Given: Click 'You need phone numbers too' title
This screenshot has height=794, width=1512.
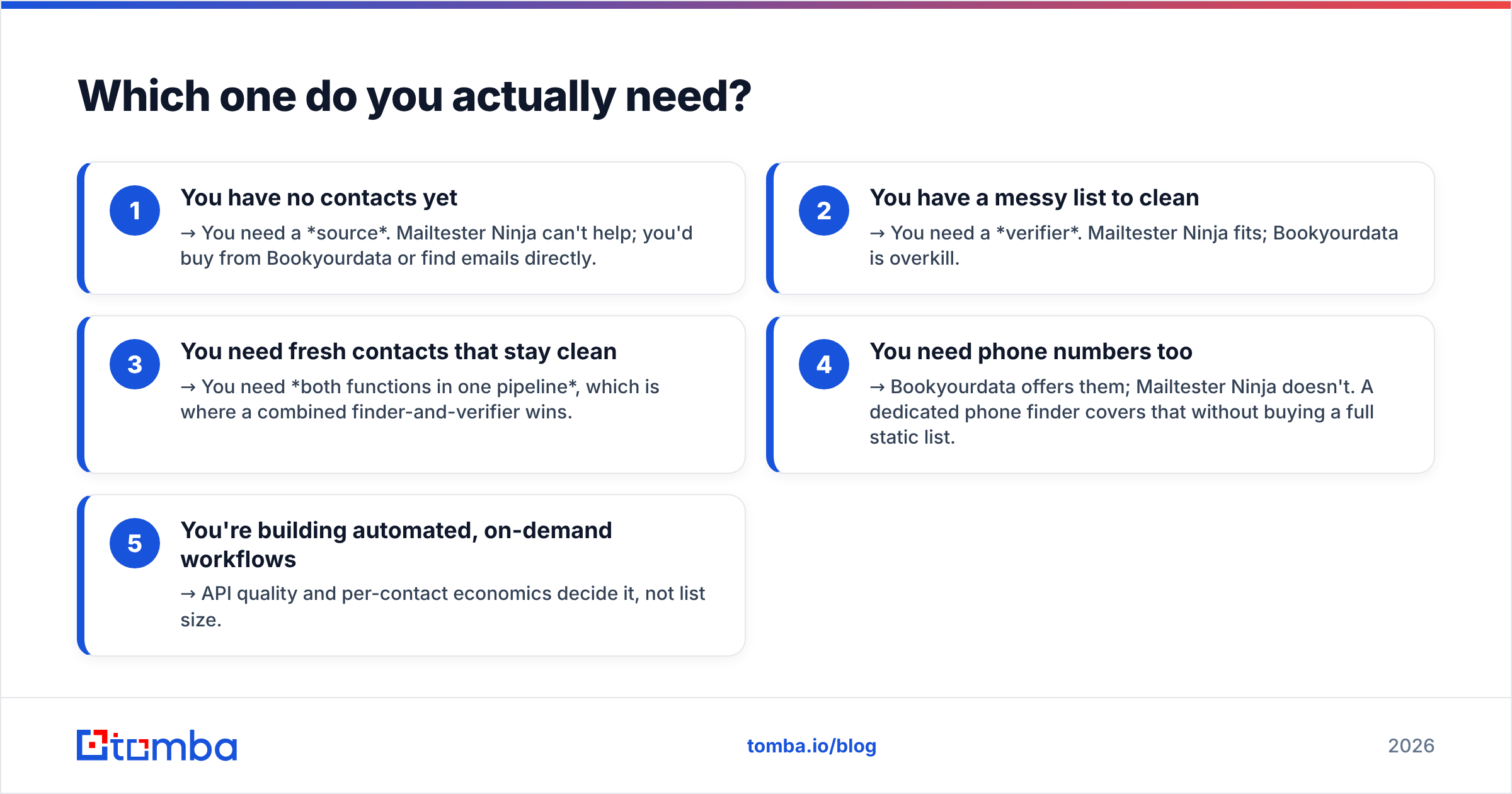Looking at the screenshot, I should (1031, 352).
